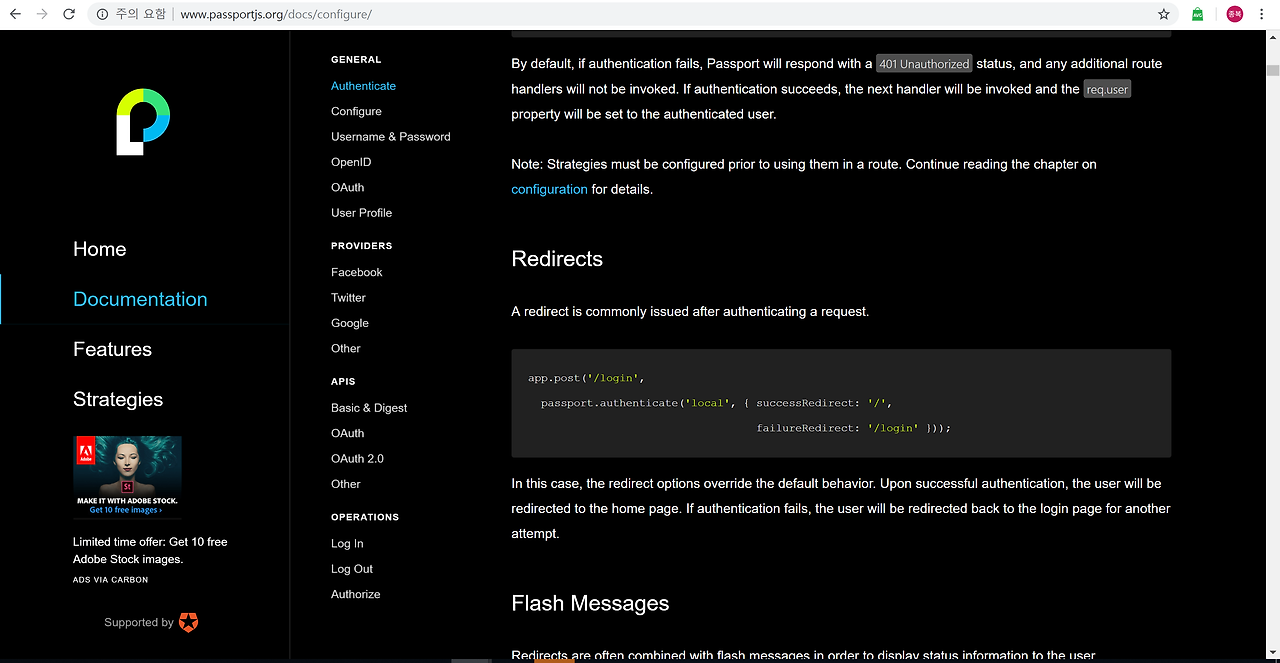Open the Chrome profile avatar

[1235, 14]
